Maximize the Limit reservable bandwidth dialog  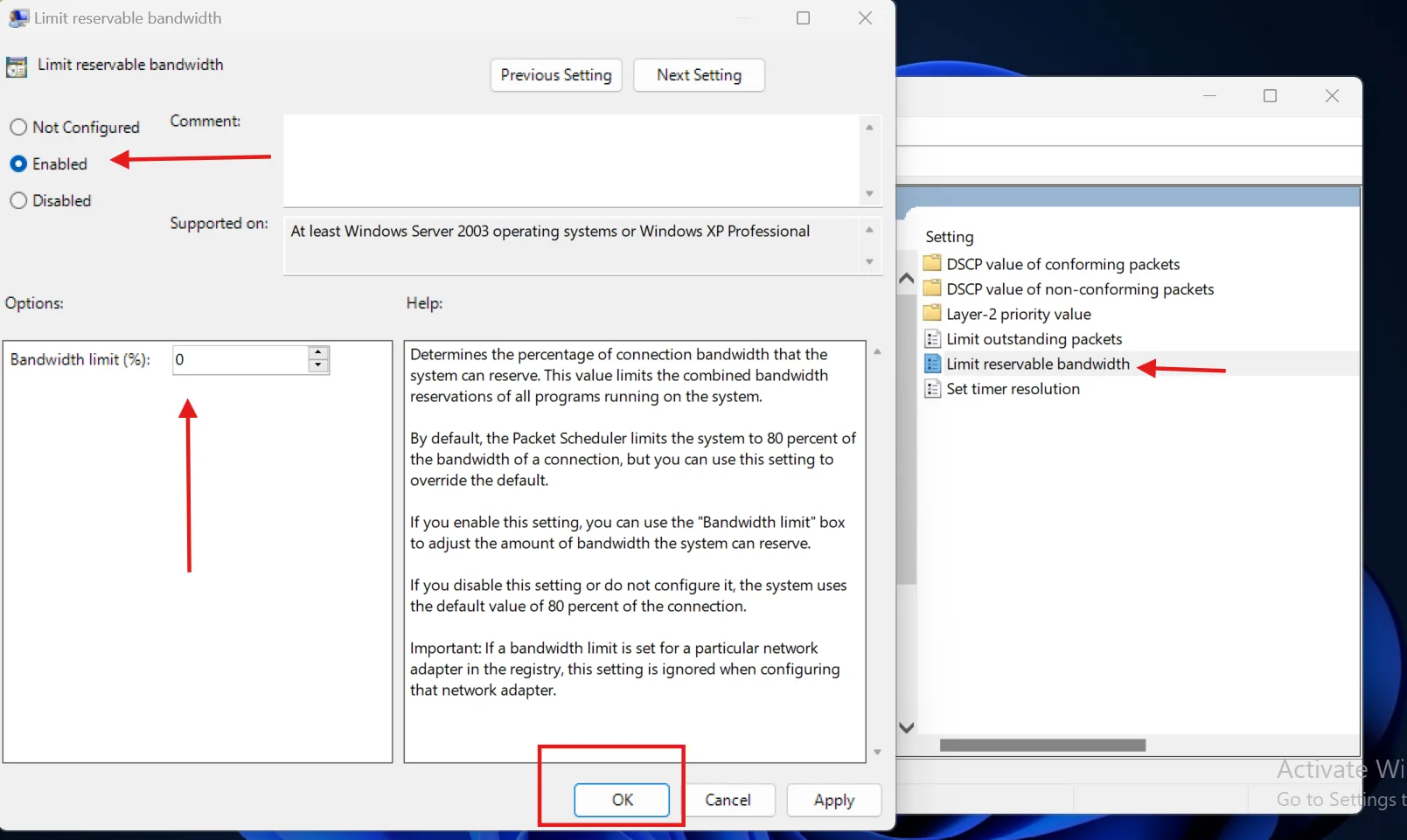[x=803, y=18]
